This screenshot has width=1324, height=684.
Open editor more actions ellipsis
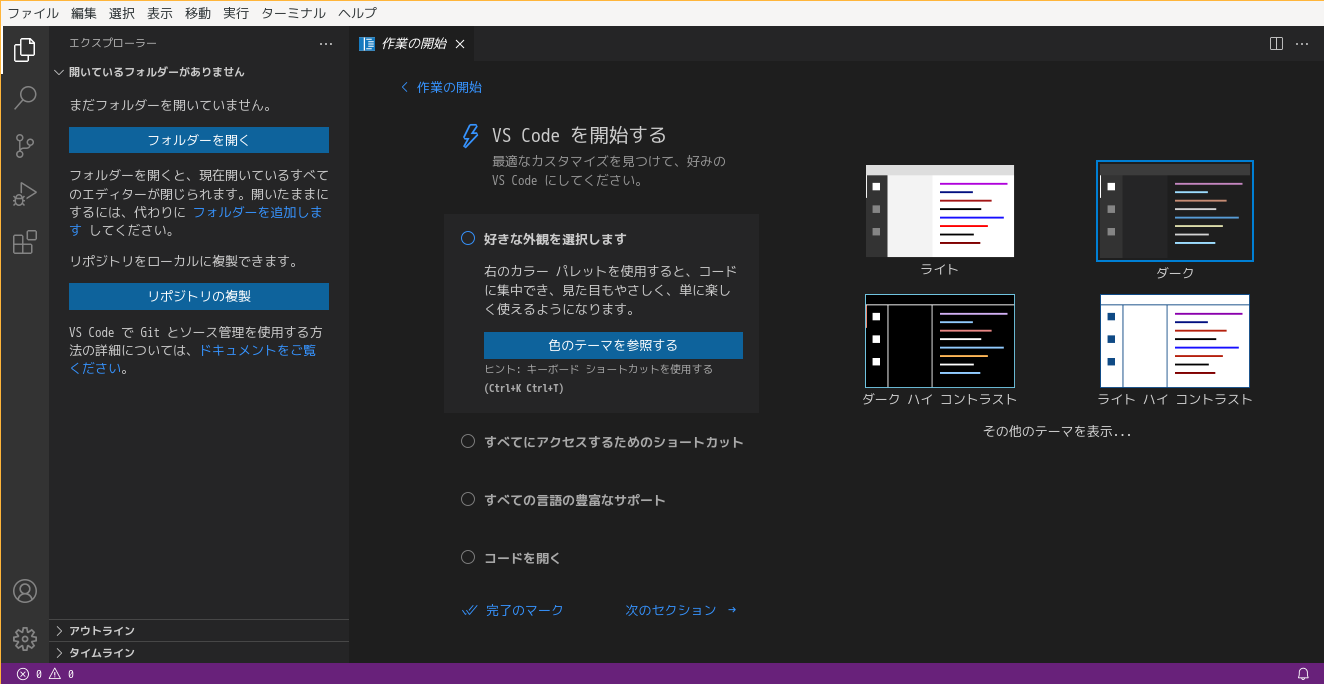tap(1302, 44)
